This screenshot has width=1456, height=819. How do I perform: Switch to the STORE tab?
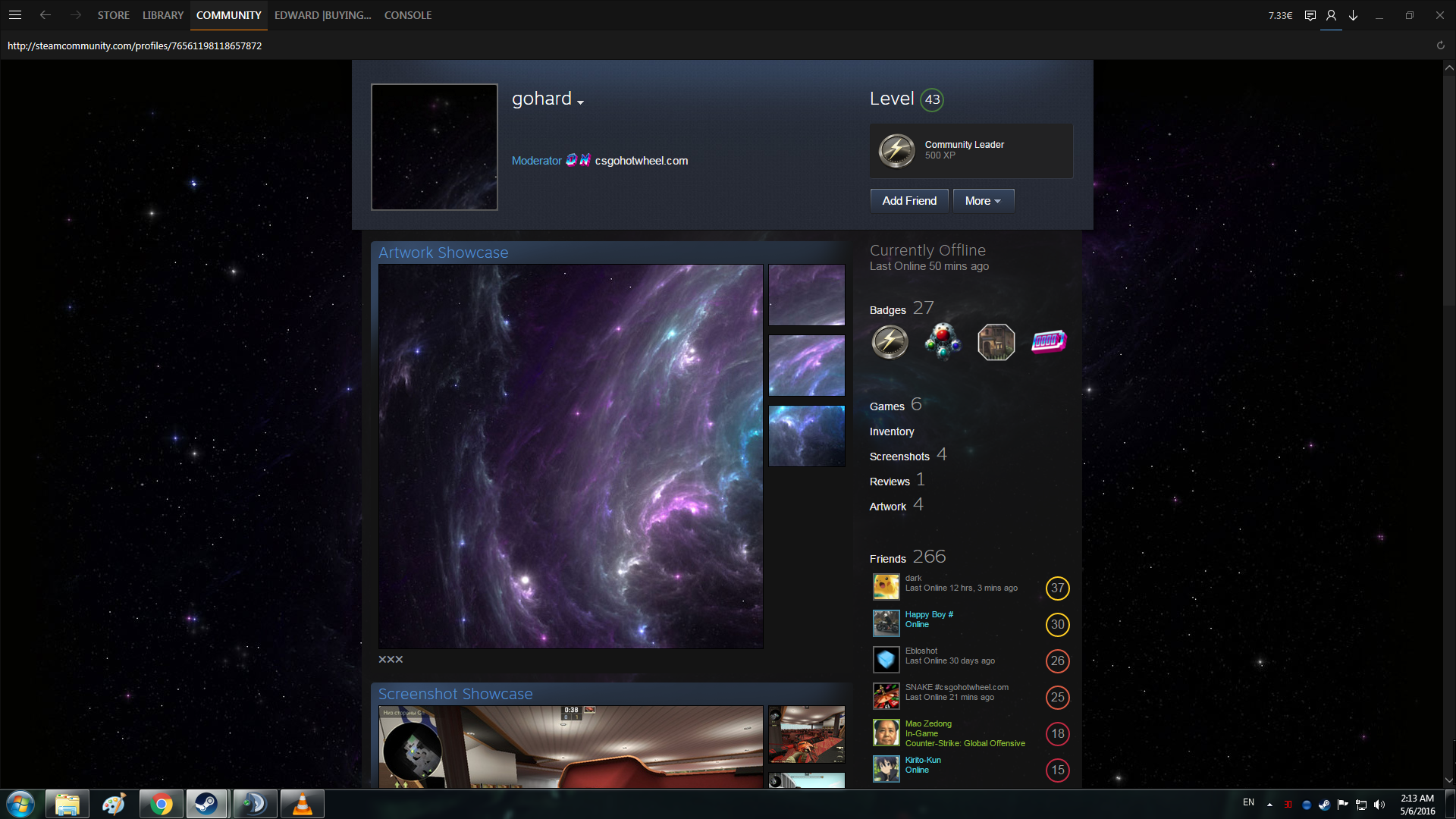(113, 15)
